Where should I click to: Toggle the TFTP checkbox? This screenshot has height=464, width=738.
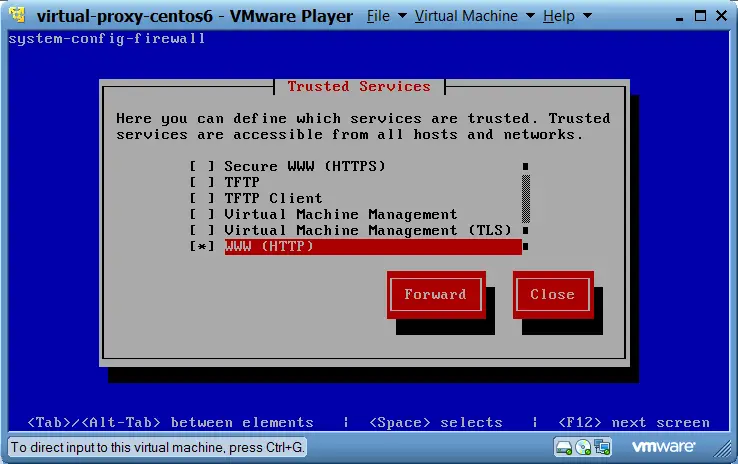pos(202,182)
